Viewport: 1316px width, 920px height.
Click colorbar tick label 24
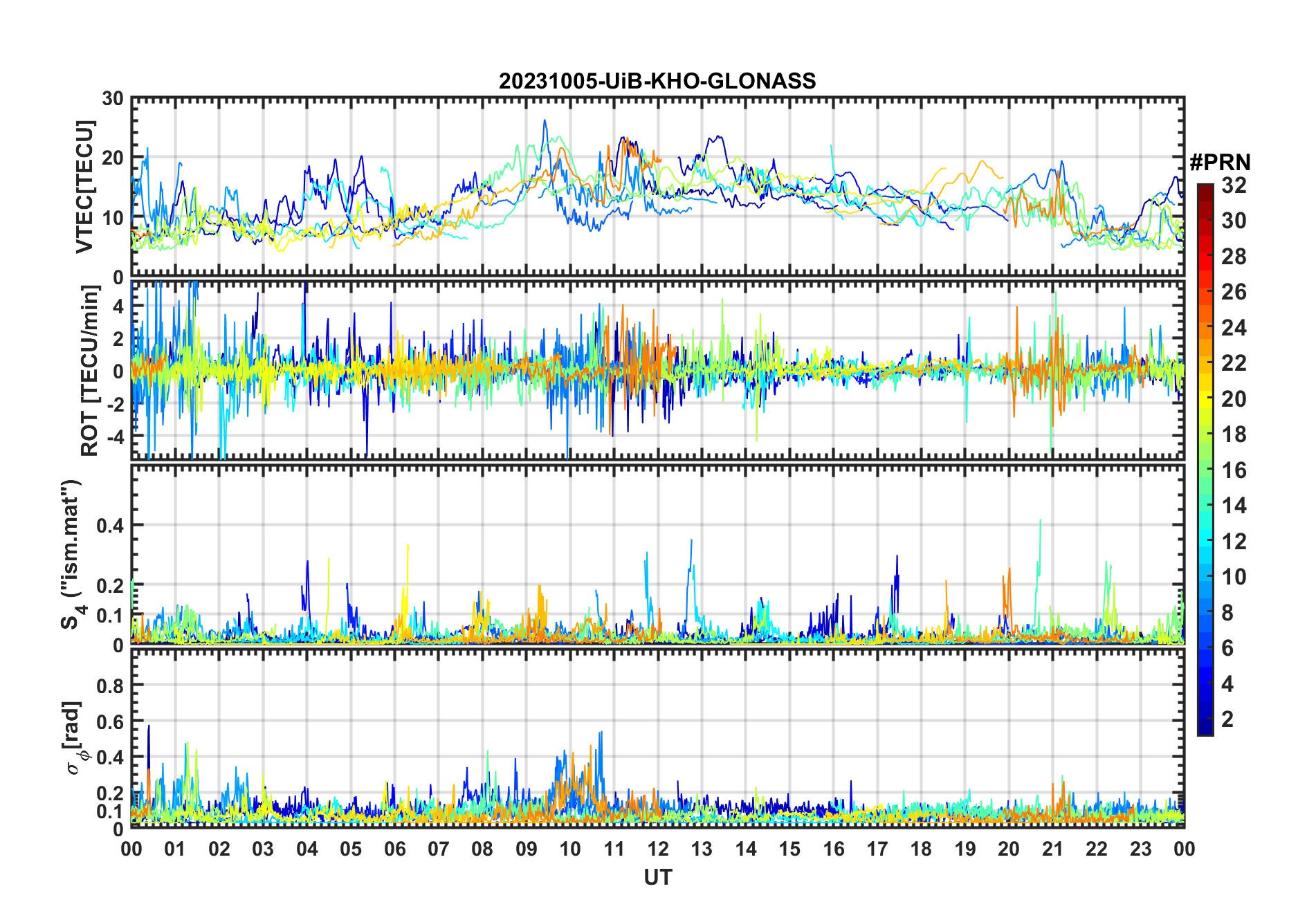[1234, 328]
